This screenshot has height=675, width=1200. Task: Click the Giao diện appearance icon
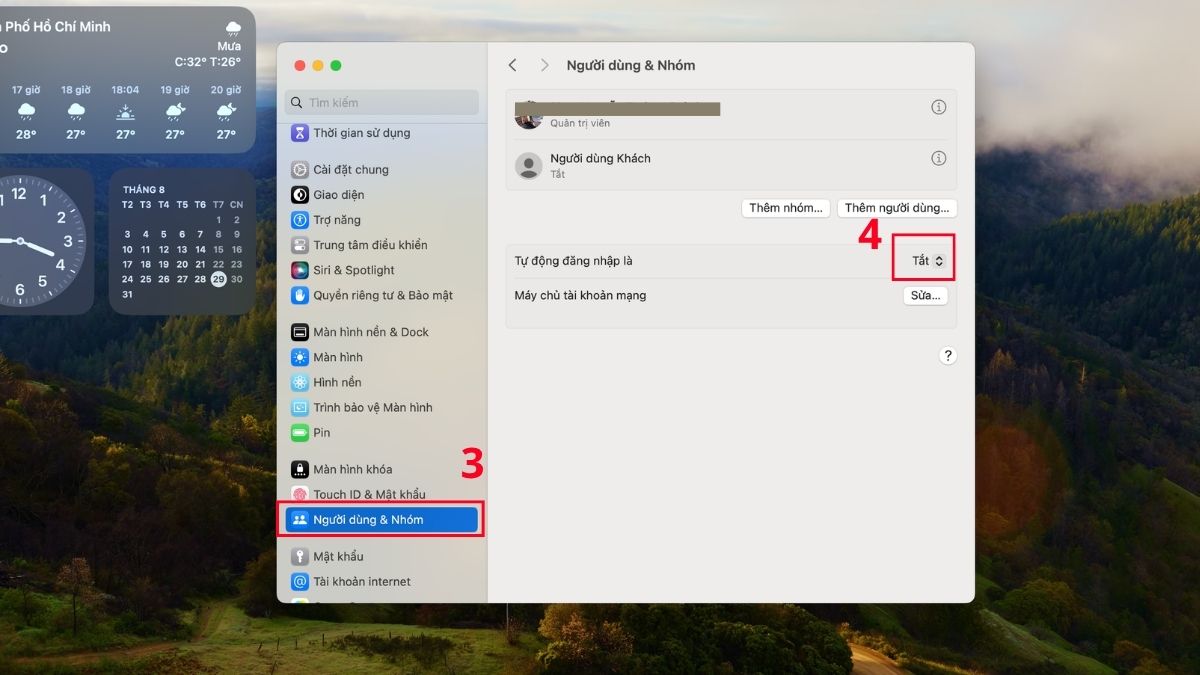(299, 195)
